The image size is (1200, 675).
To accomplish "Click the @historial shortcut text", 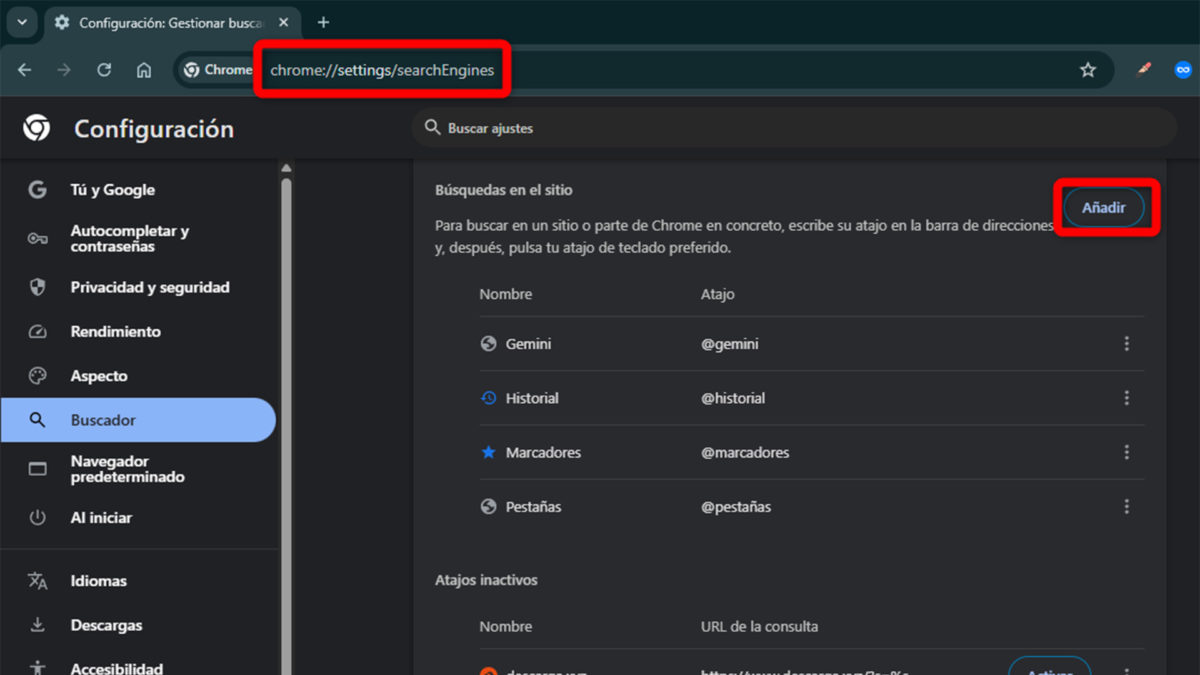I will [x=733, y=398].
